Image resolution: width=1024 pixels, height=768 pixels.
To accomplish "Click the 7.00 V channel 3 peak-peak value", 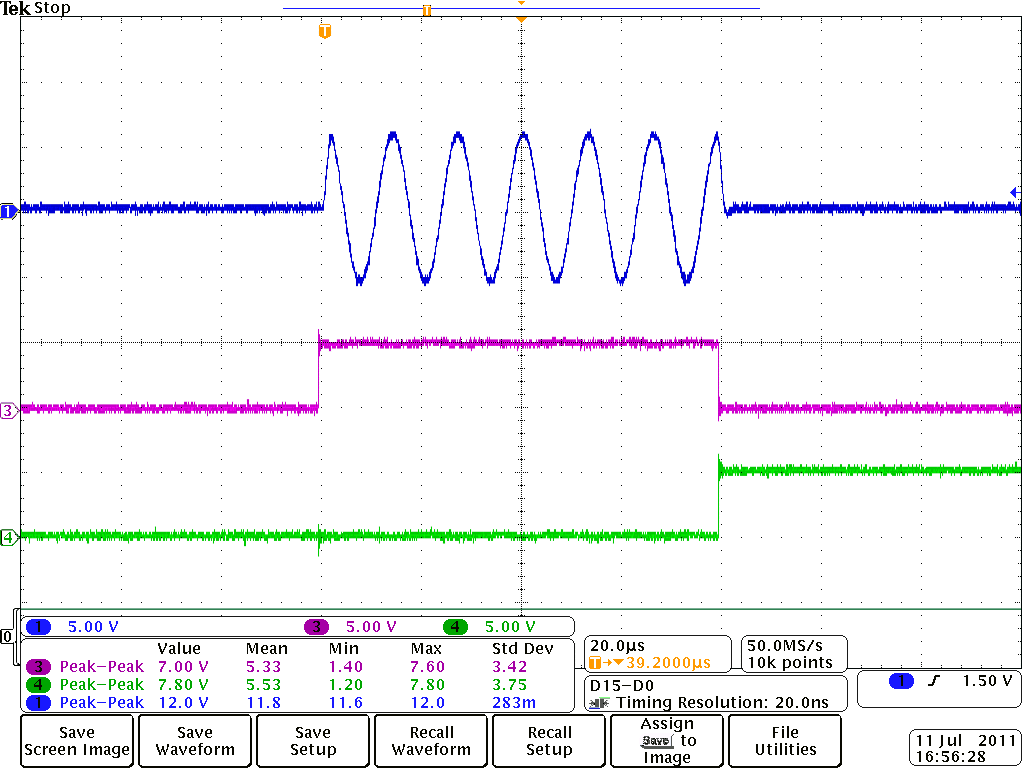I will point(183,667).
